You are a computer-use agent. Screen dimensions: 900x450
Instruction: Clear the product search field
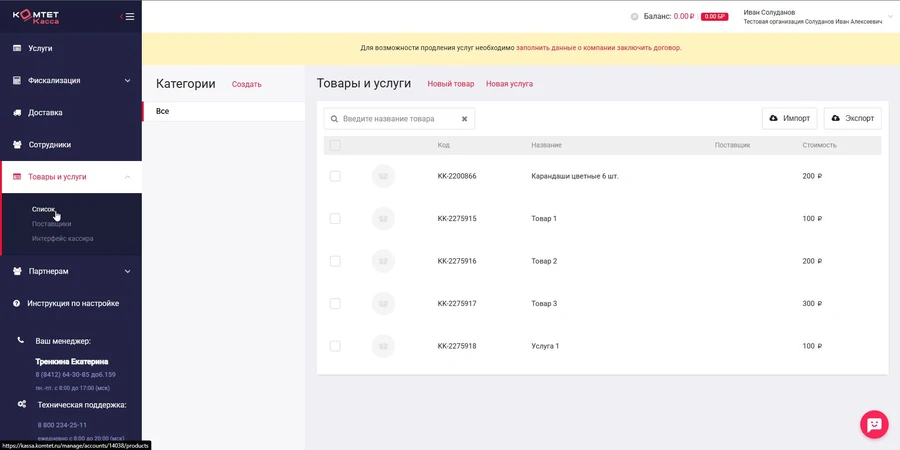[464, 119]
